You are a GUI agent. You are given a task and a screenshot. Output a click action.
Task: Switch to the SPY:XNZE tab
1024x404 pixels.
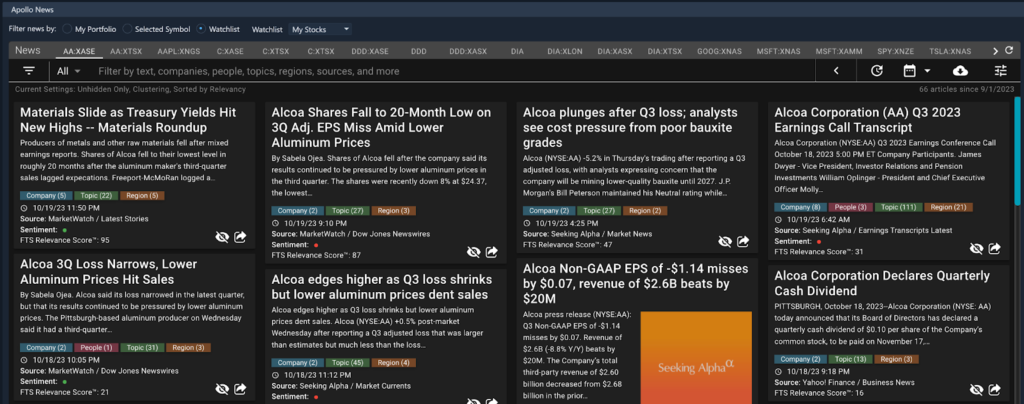[895, 51]
